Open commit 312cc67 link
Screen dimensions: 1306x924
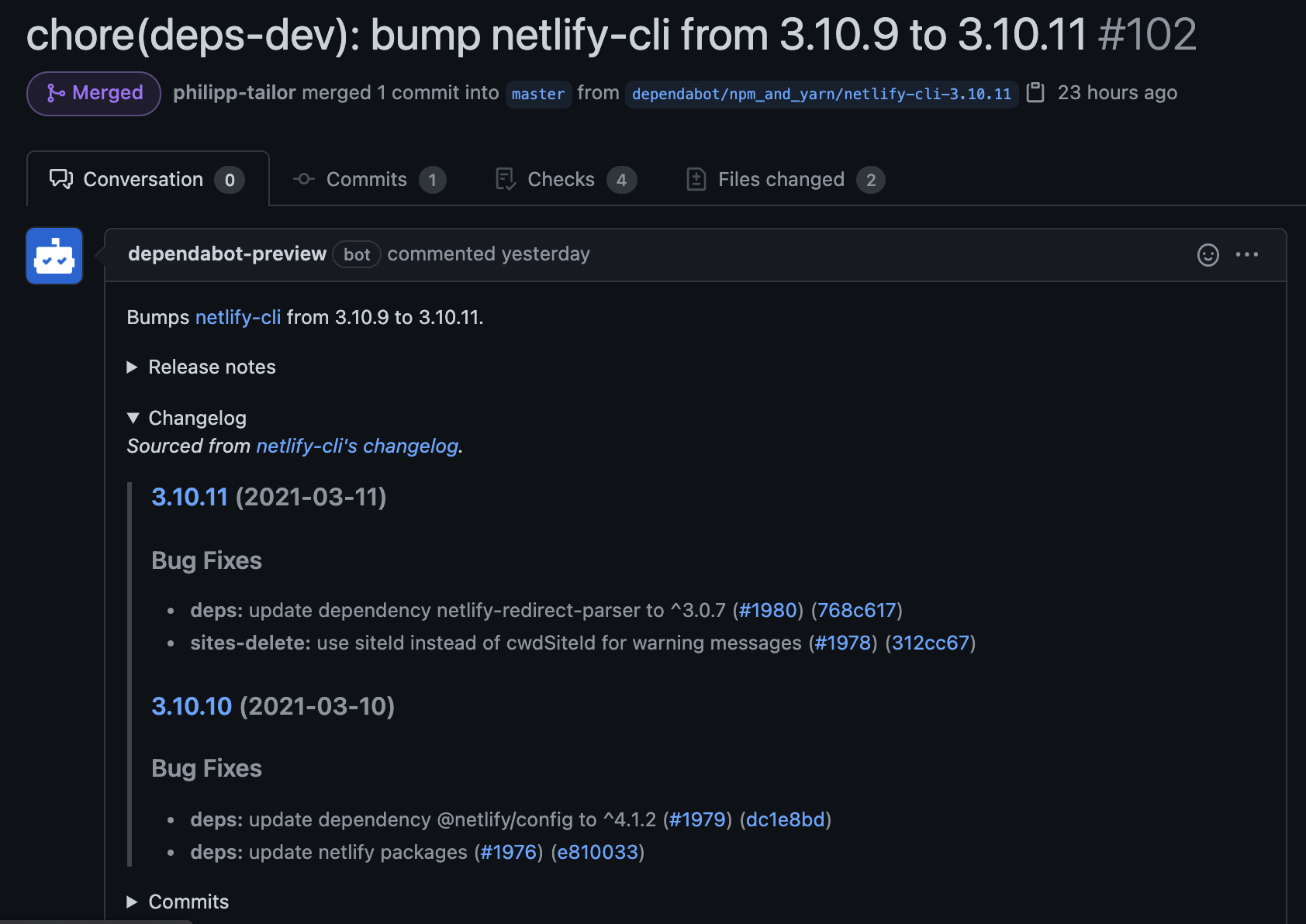[931, 643]
